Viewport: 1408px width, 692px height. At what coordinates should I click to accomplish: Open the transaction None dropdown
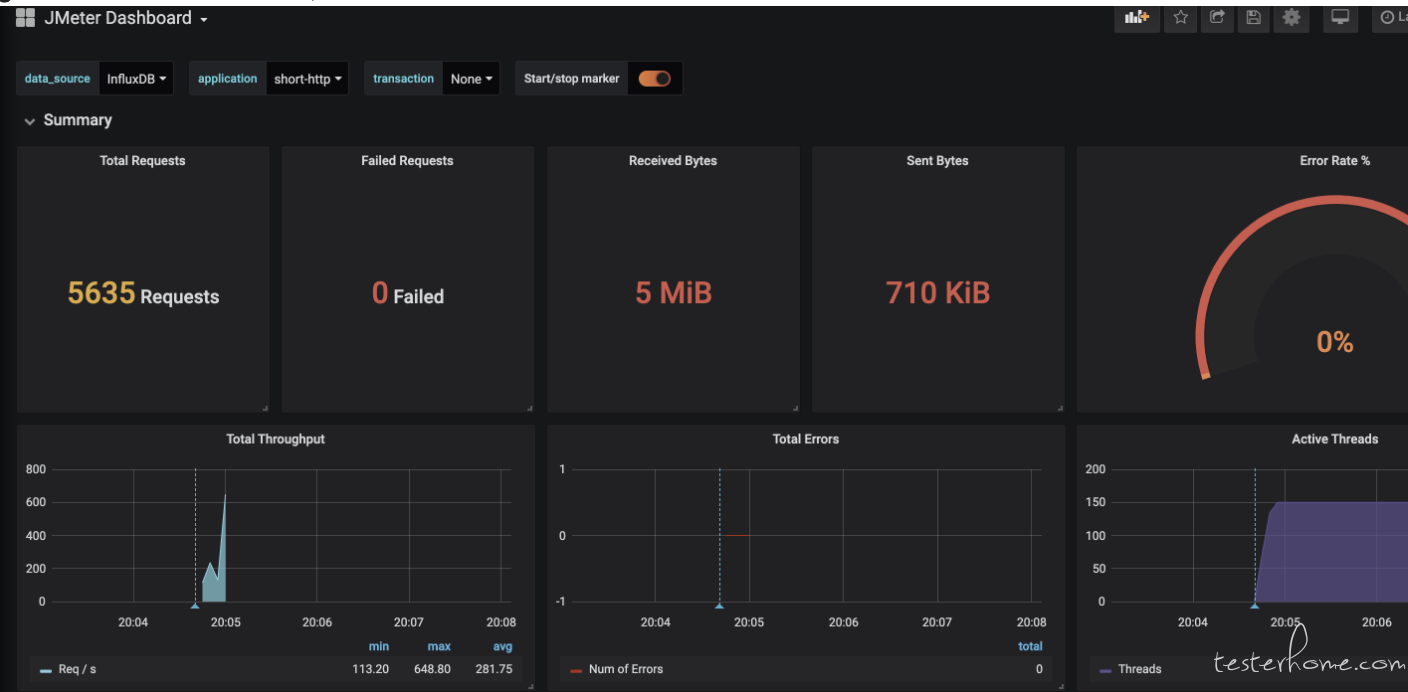(472, 79)
